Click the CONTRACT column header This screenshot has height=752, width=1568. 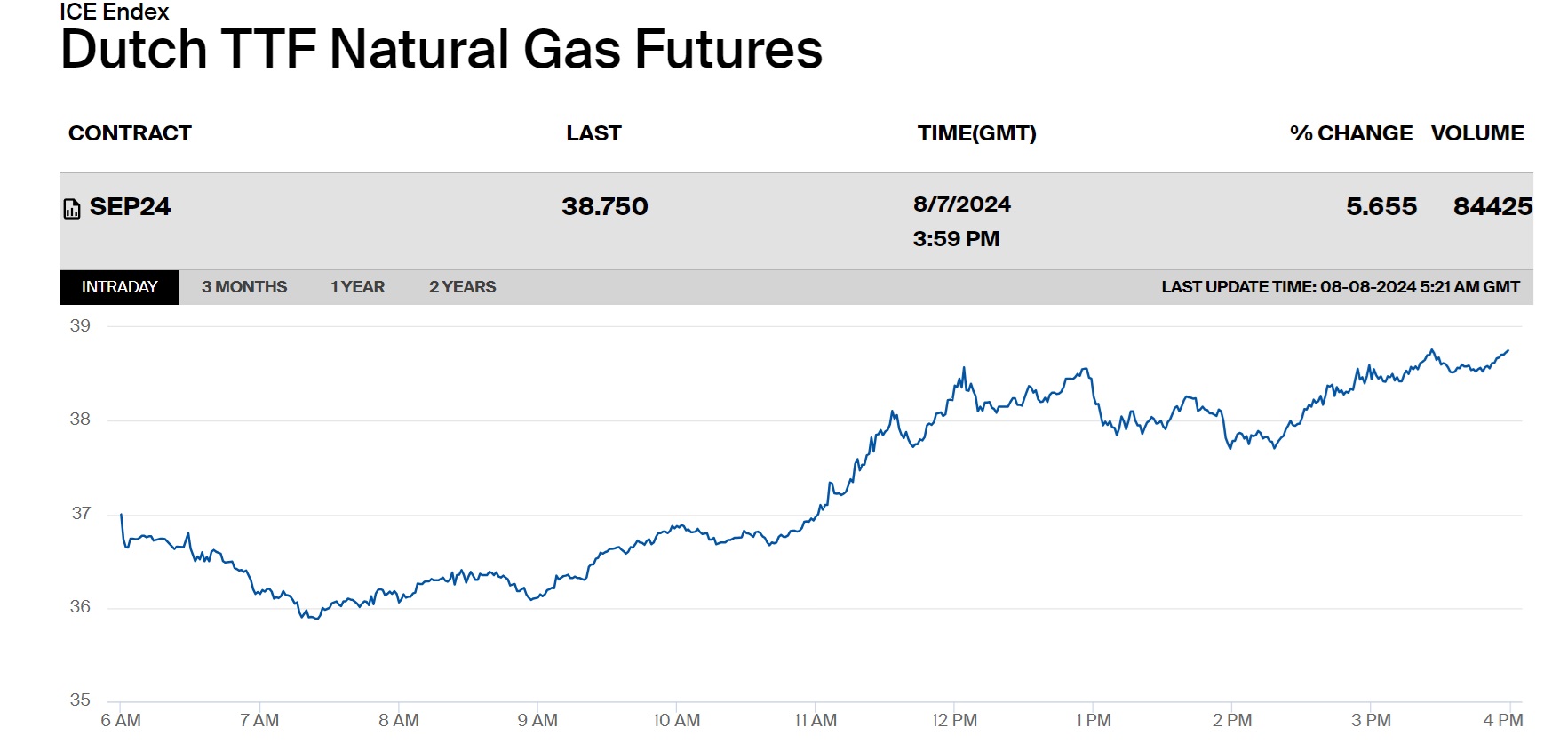coord(130,133)
